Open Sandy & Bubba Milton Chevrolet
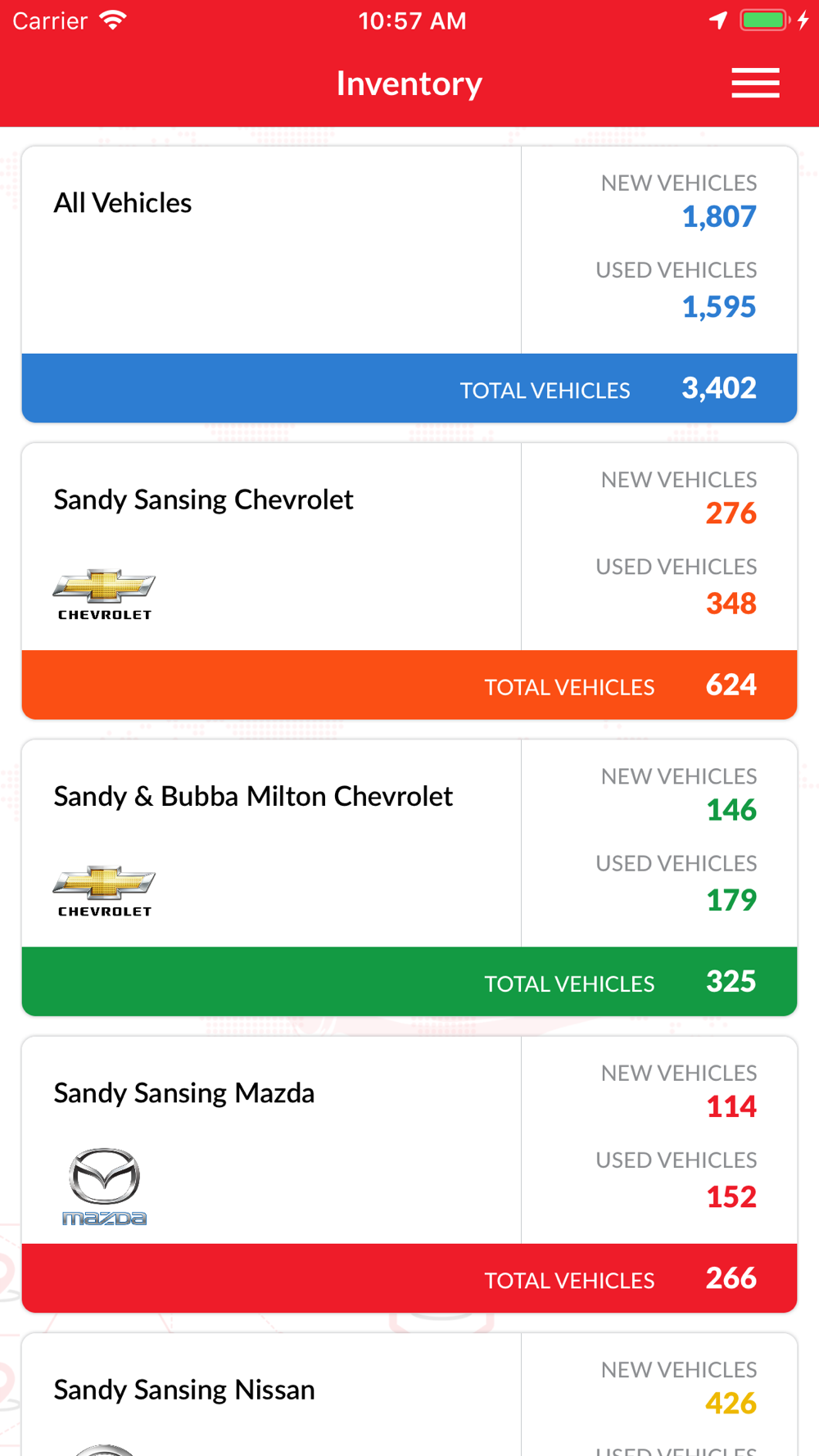This screenshot has width=819, height=1456. click(409, 878)
